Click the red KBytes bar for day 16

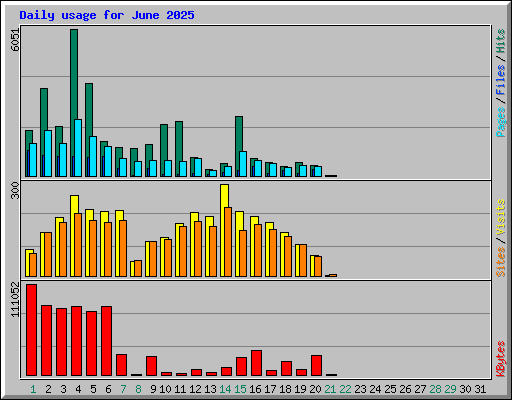(257, 363)
